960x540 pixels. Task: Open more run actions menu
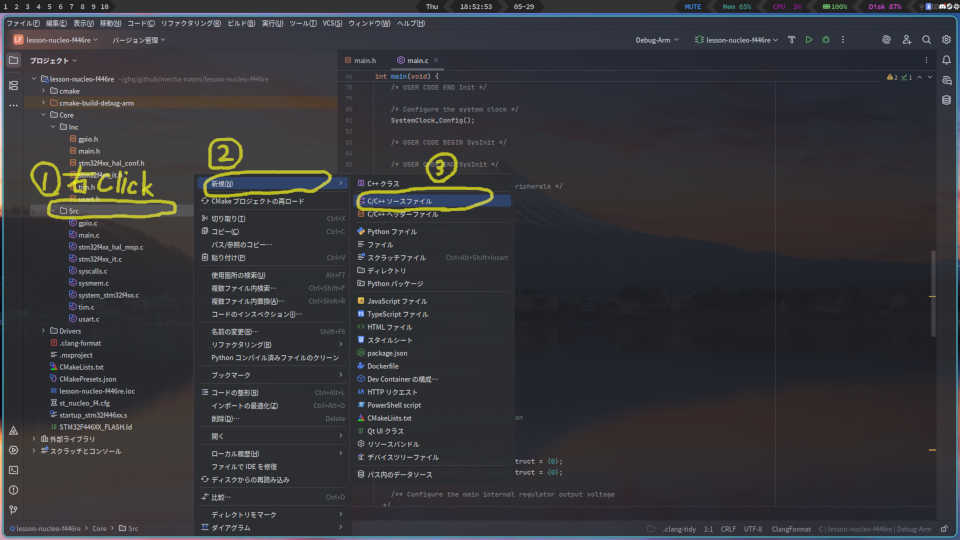tap(843, 40)
